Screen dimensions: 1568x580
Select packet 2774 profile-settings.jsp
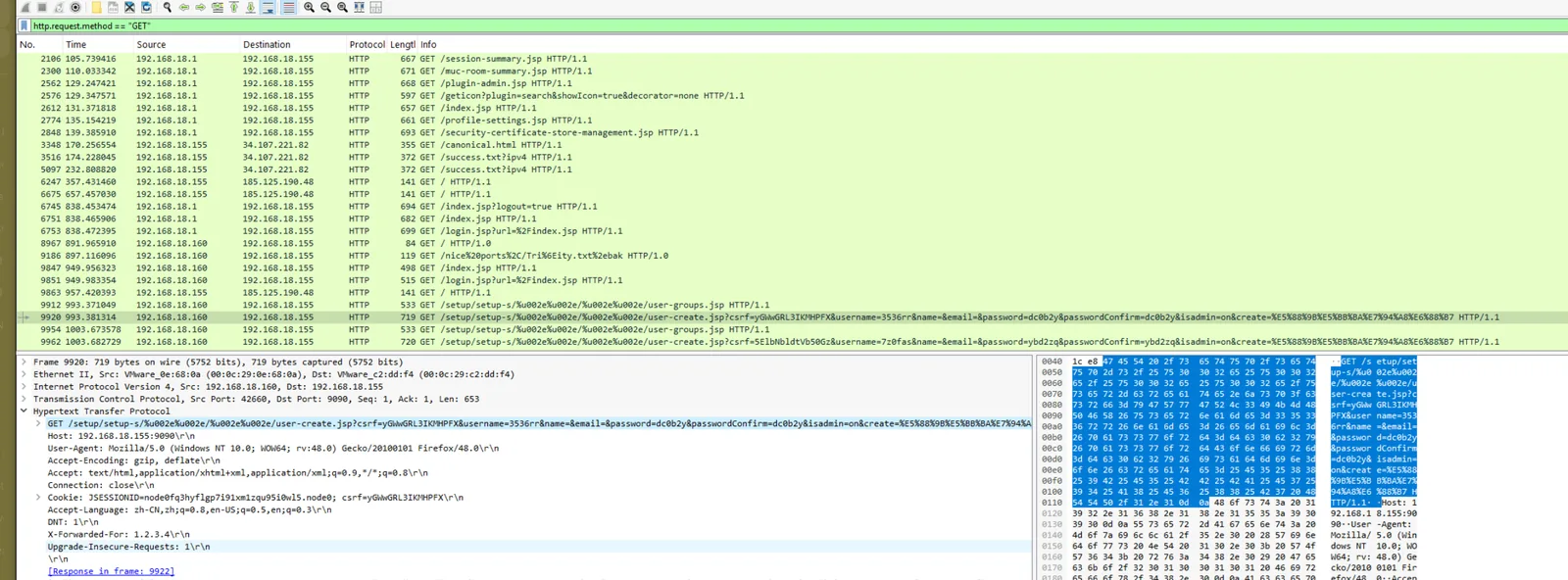click(792, 121)
